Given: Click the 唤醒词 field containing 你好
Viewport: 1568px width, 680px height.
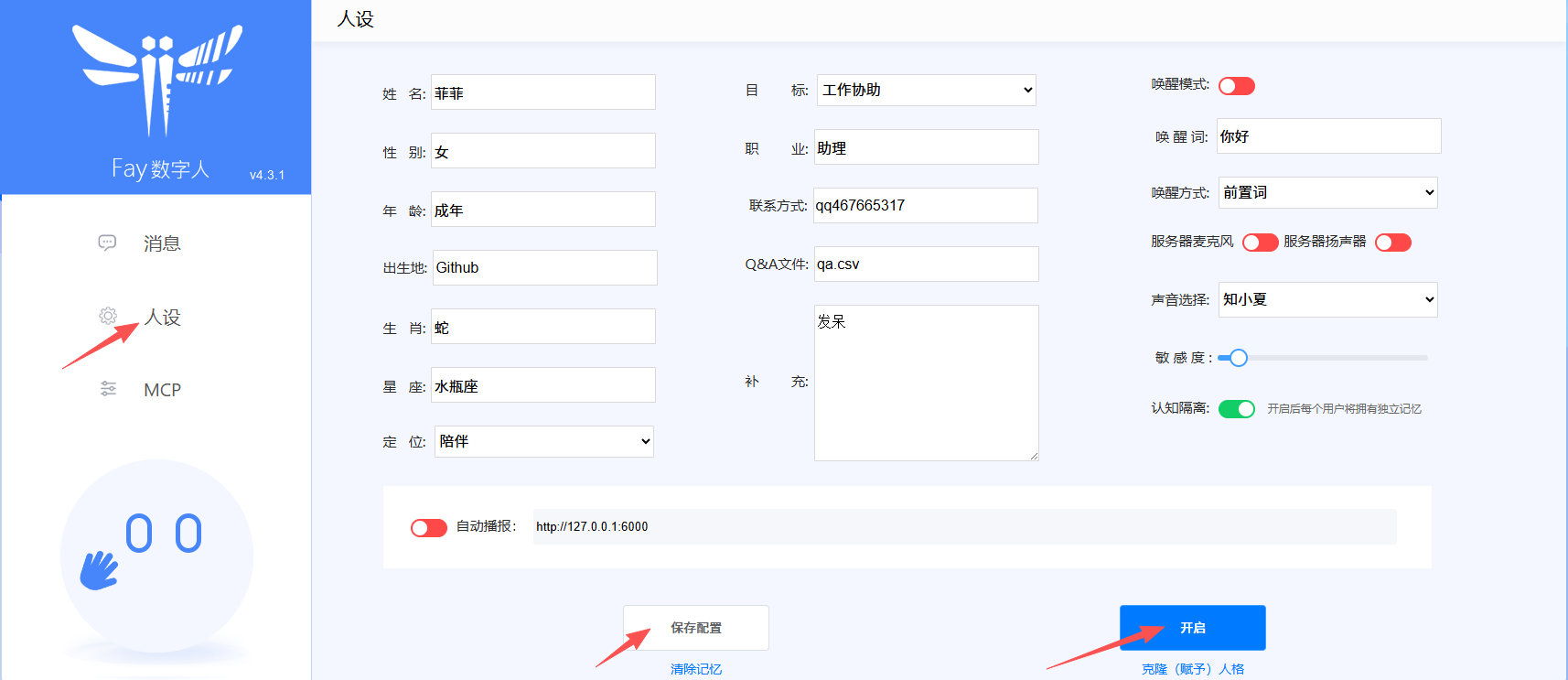Looking at the screenshot, I should coord(1329,136).
